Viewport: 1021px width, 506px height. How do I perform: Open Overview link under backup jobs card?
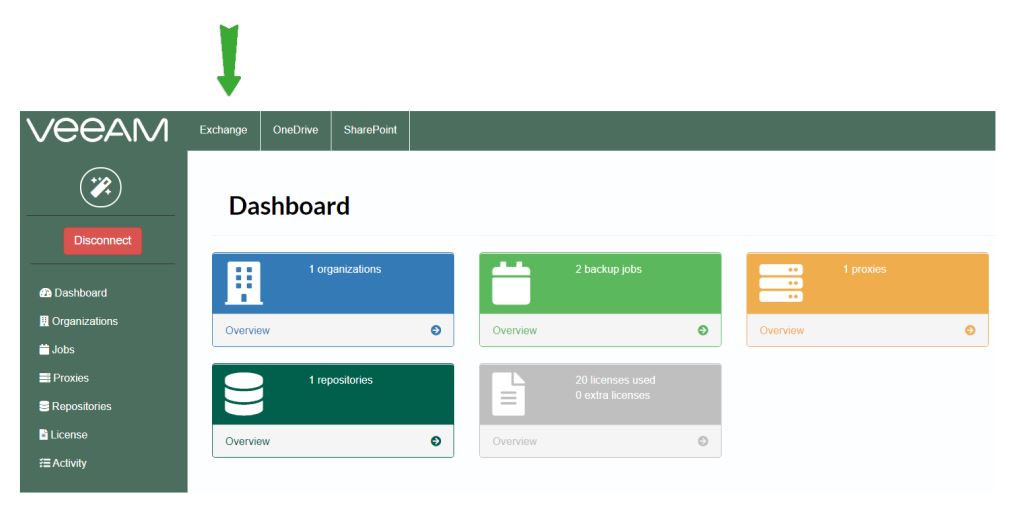[x=514, y=330]
